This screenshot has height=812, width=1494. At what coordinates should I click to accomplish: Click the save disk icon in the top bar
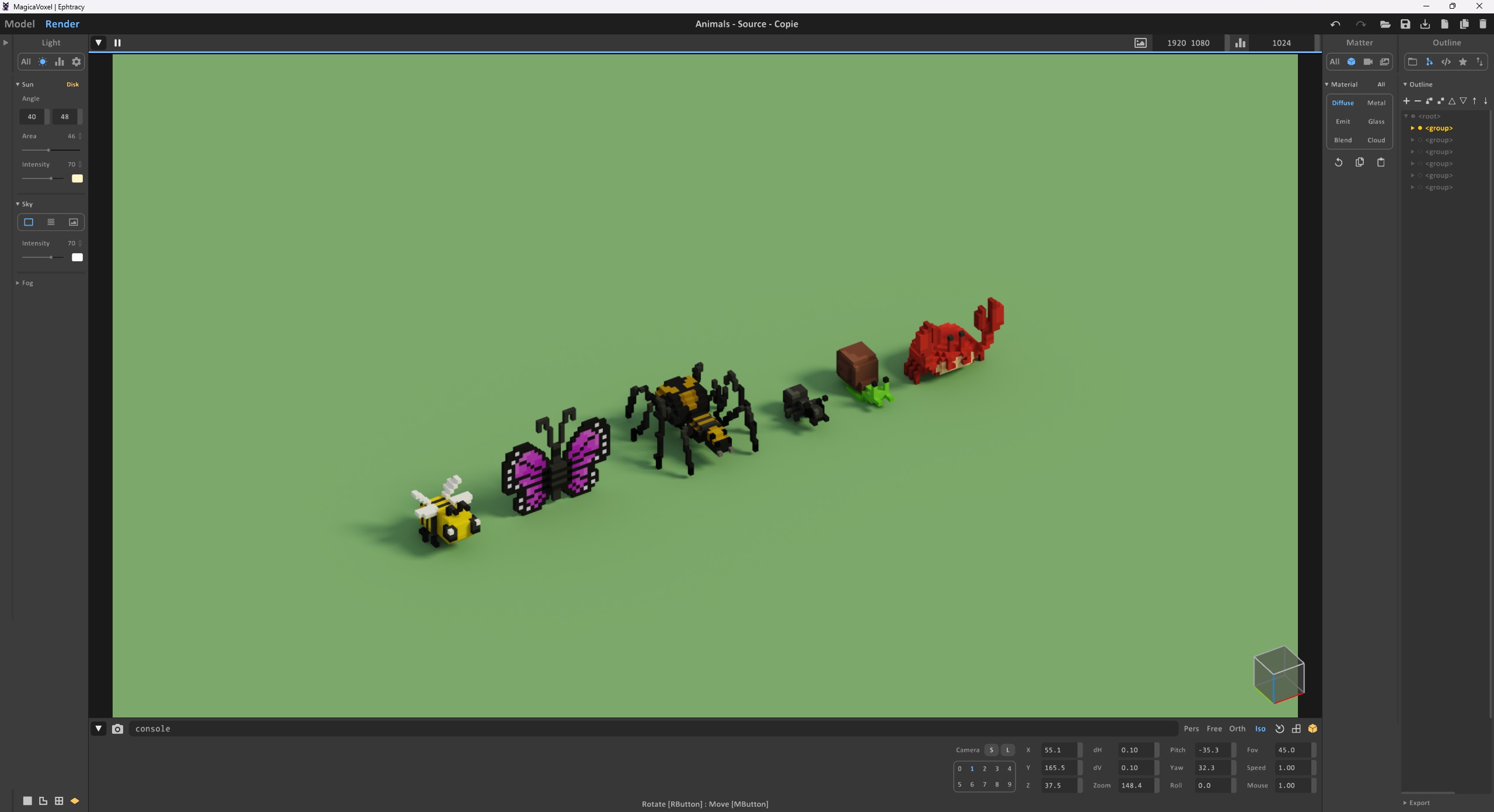click(1405, 24)
